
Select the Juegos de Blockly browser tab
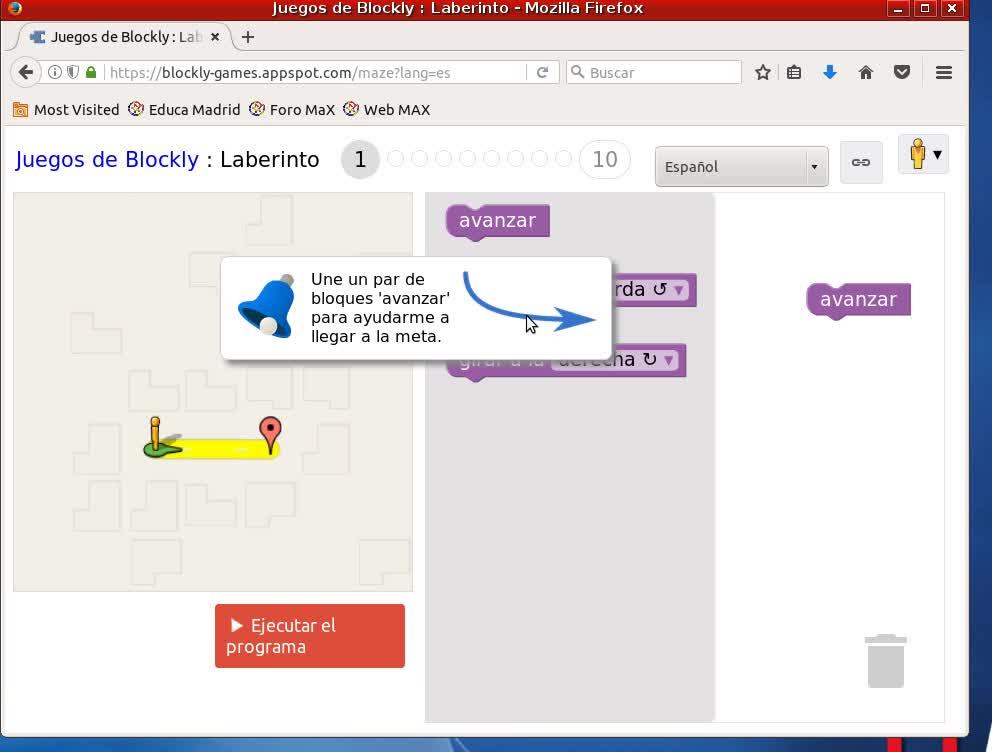point(123,37)
